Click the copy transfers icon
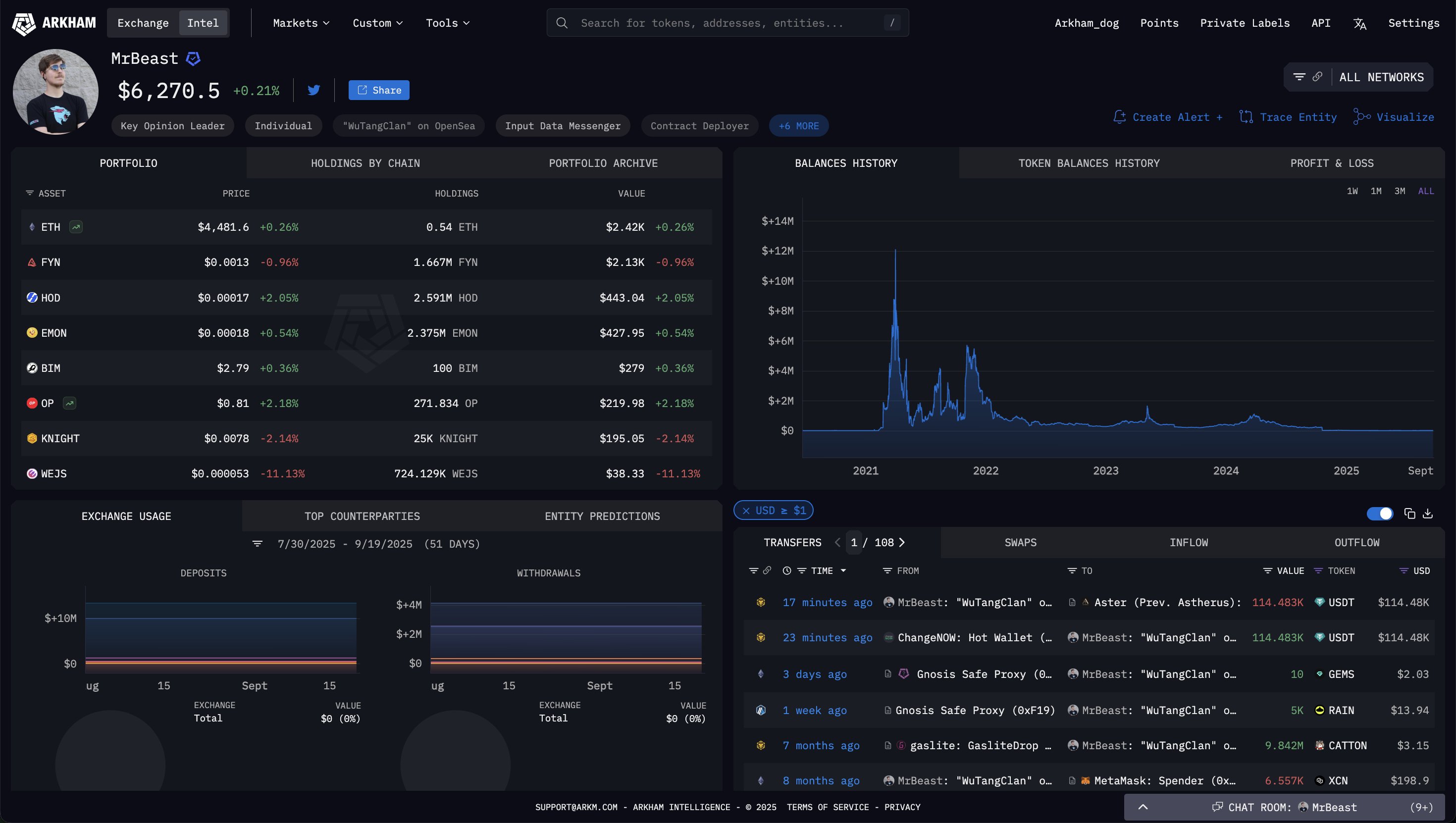1456x823 pixels. tap(1409, 513)
